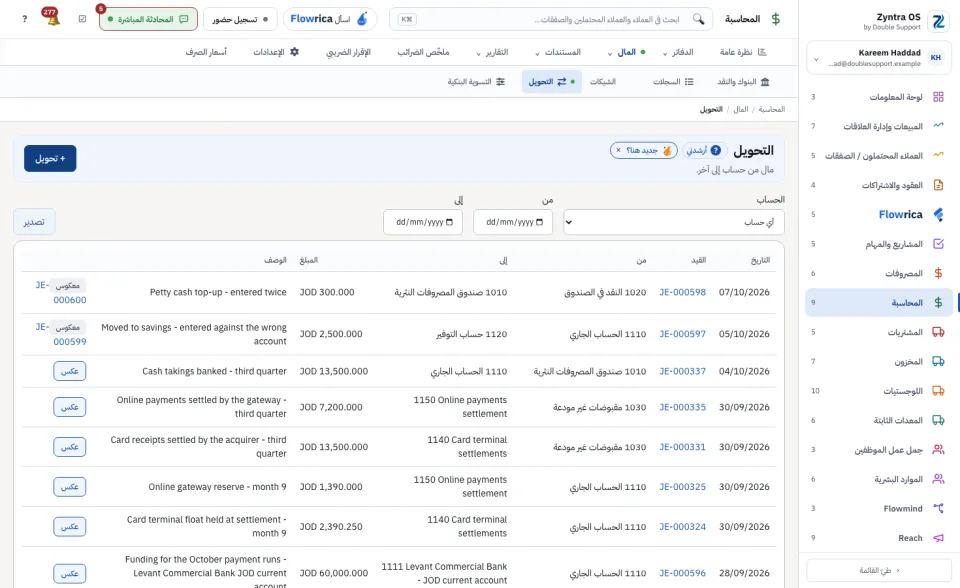Open the fixed assets icon
This screenshot has width=960, height=588.
tap(938, 420)
